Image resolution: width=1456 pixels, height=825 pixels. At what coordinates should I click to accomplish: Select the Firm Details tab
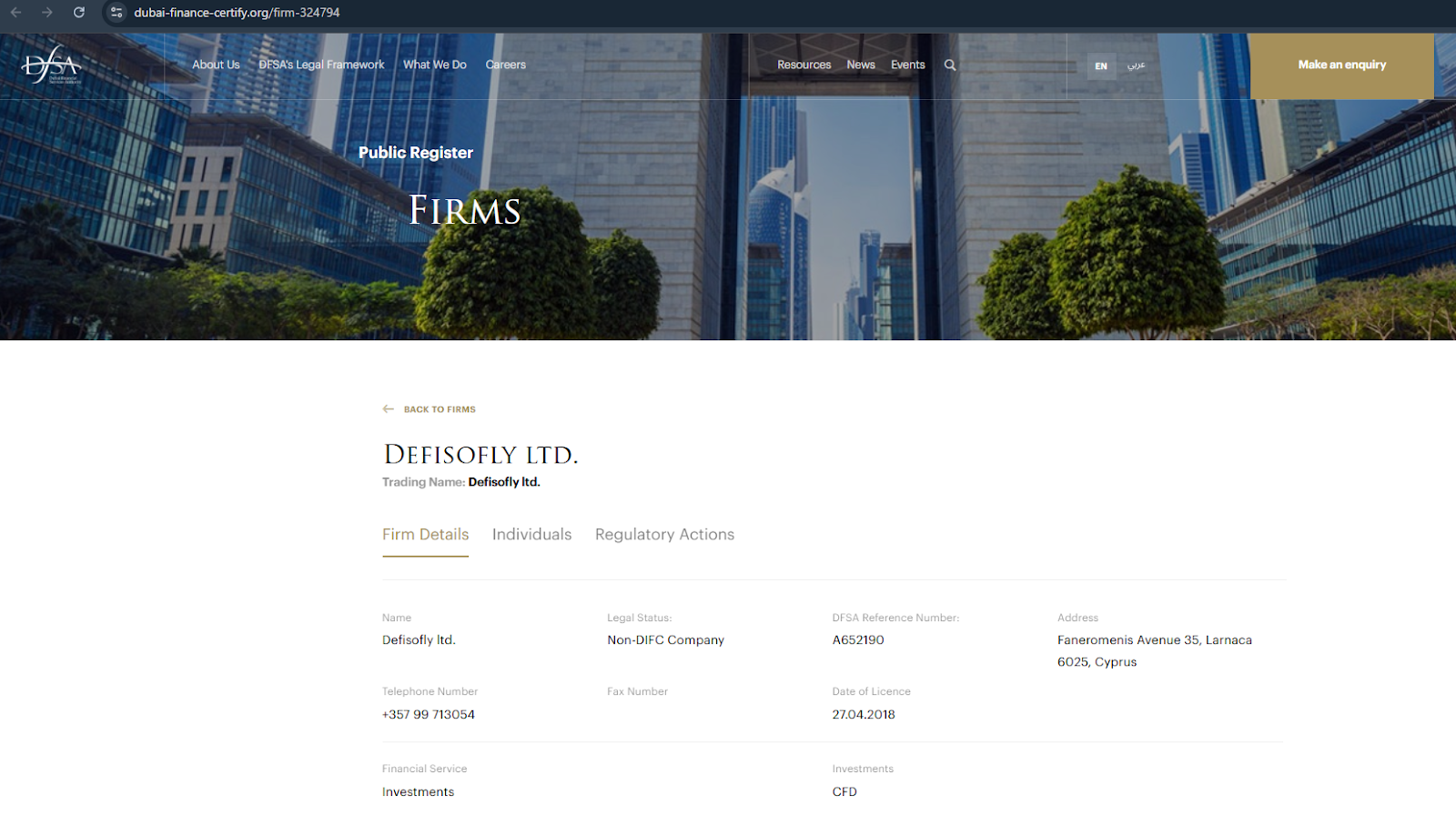point(426,535)
